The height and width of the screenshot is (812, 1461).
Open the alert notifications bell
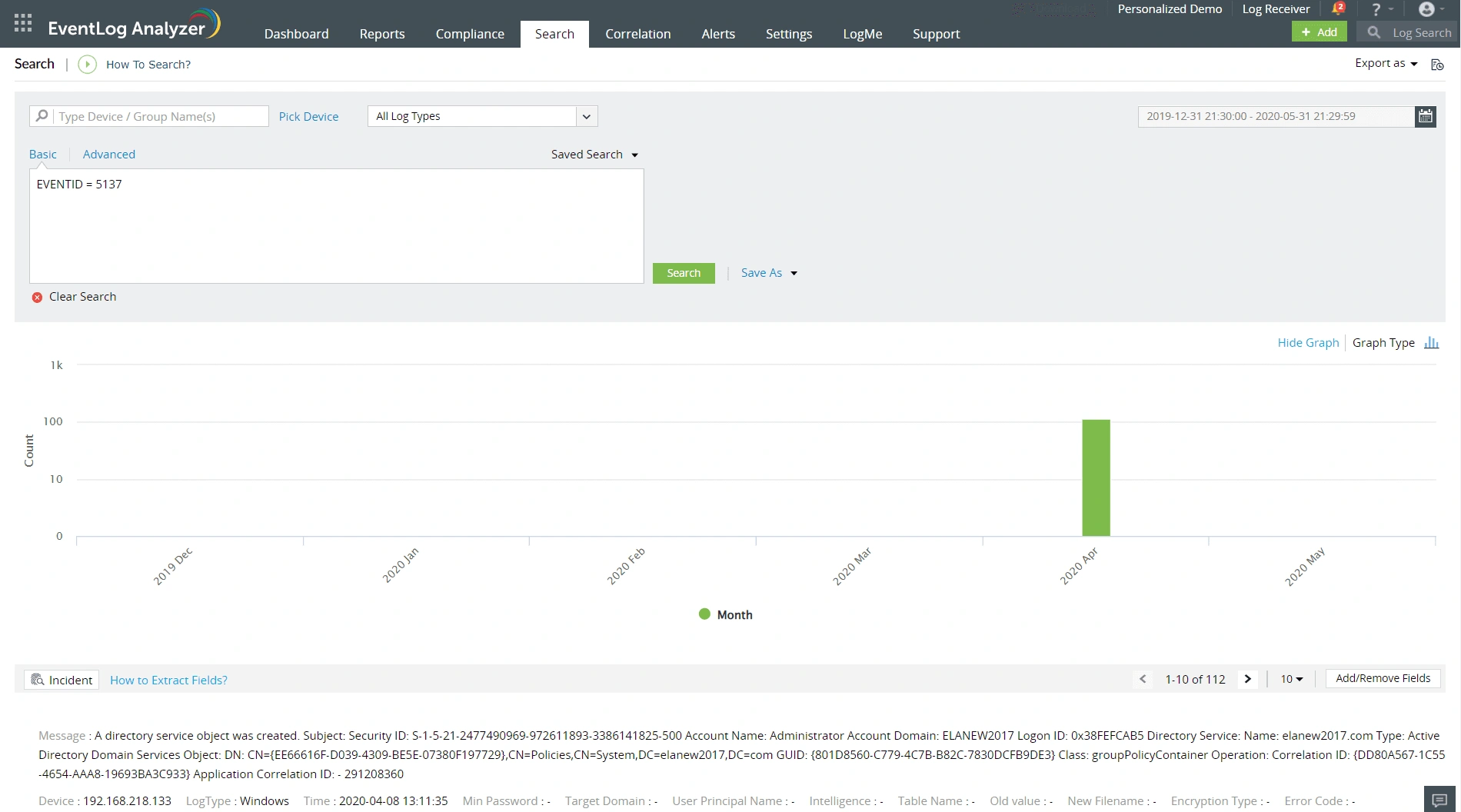[x=1338, y=9]
